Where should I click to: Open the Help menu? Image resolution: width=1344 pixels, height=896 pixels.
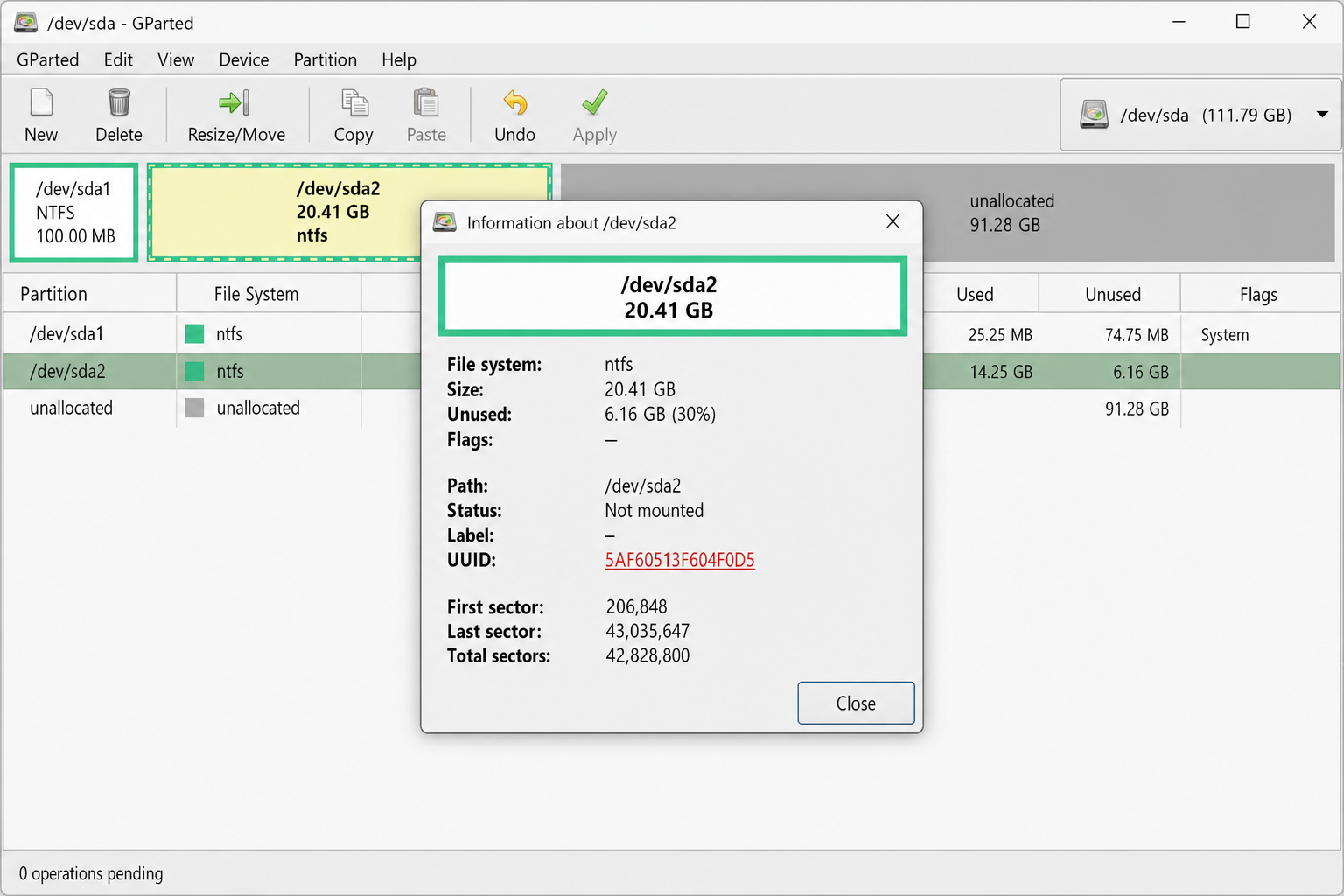399,59
